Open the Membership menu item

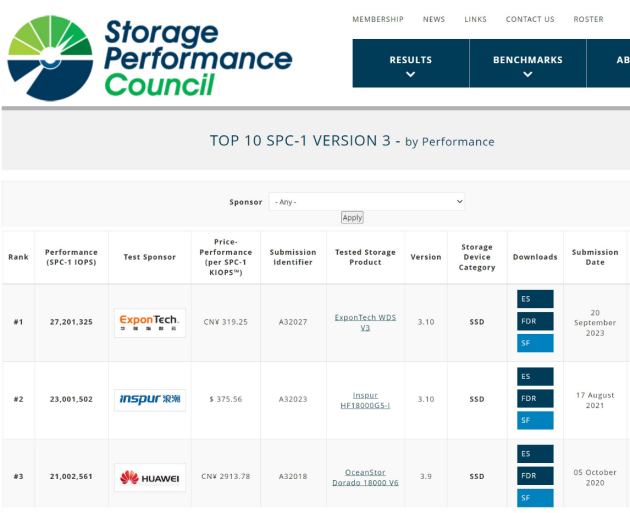point(378,19)
